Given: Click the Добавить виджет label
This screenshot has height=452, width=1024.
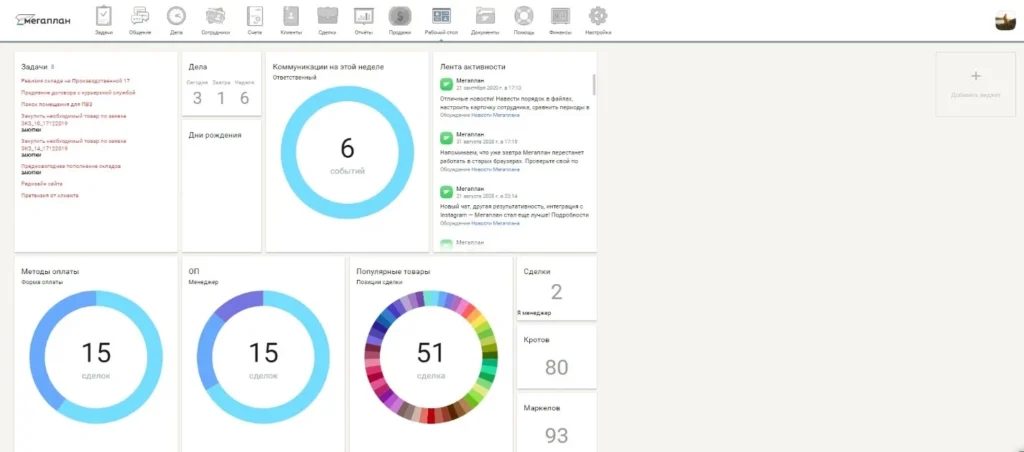Looking at the screenshot, I should pyautogui.click(x=976, y=95).
